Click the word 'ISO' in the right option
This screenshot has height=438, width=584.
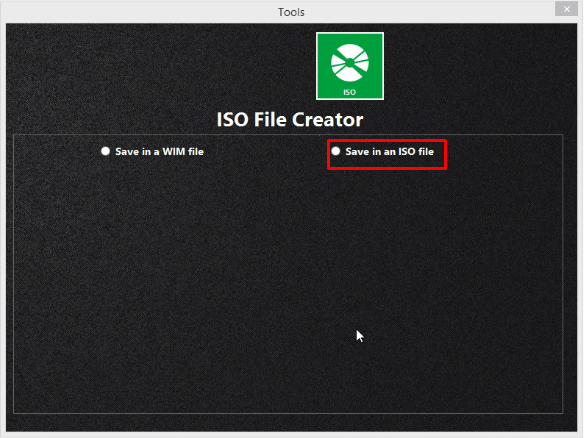click(407, 152)
